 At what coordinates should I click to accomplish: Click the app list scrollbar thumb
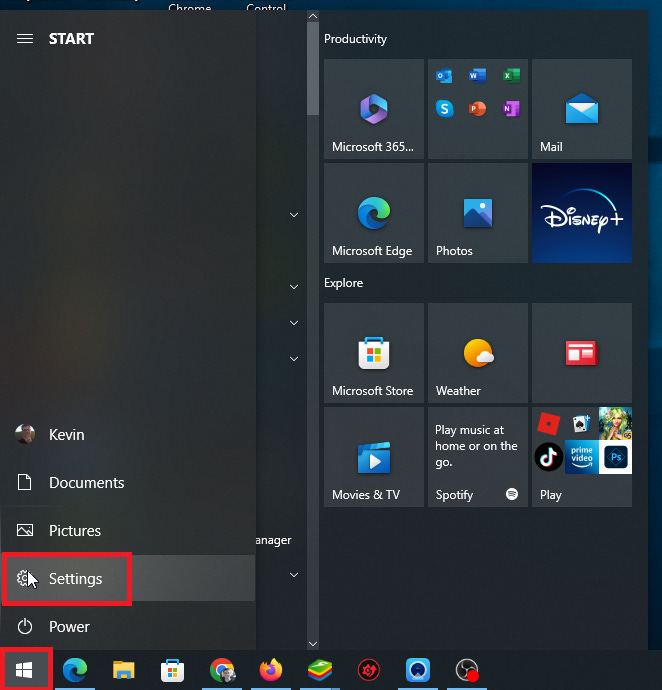(x=313, y=69)
